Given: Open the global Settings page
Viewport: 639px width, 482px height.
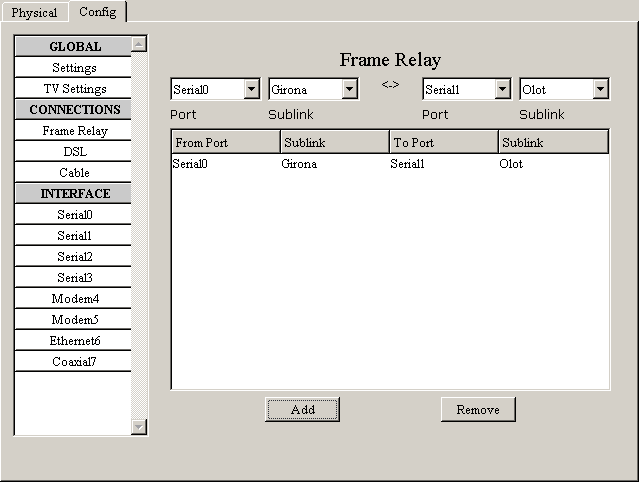Looking at the screenshot, I should point(74,68).
